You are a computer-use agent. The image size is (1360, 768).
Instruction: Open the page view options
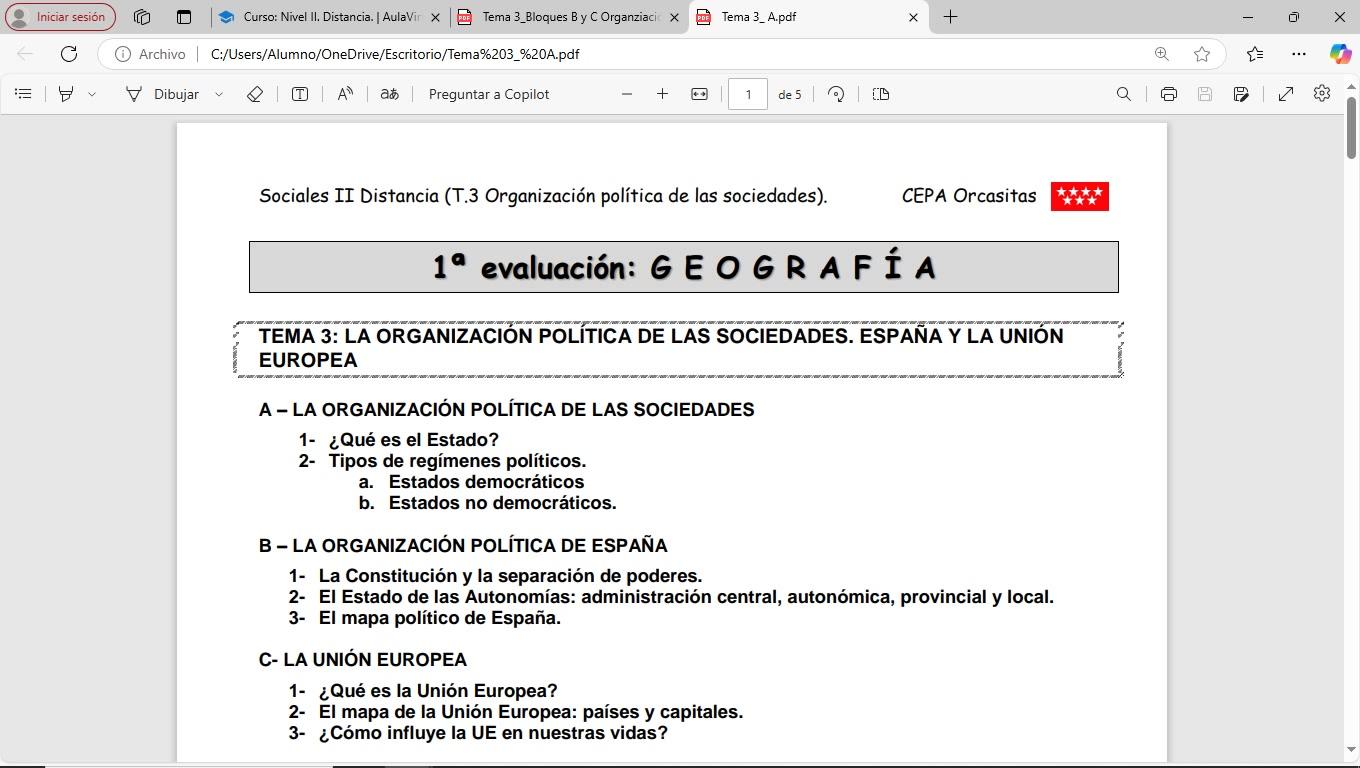click(x=881, y=94)
